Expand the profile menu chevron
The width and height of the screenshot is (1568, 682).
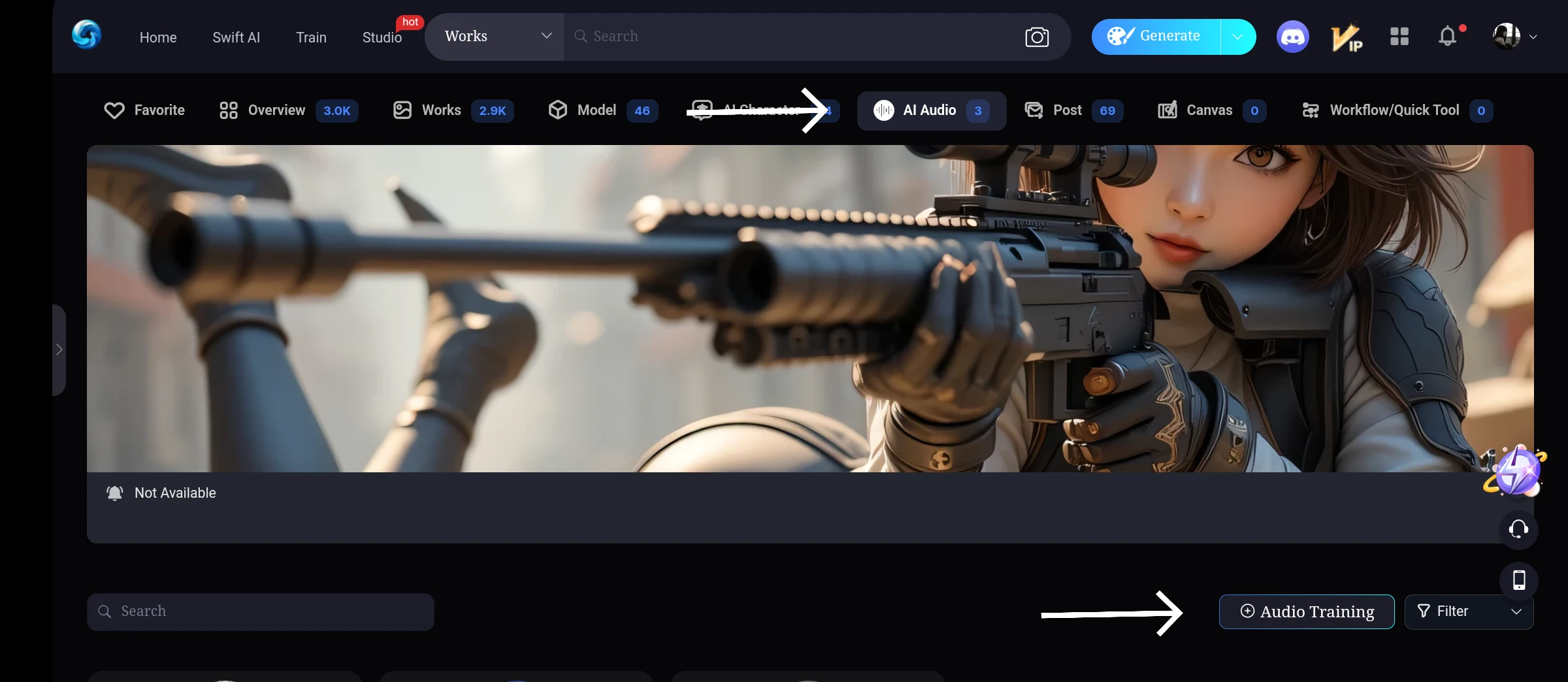[1533, 37]
